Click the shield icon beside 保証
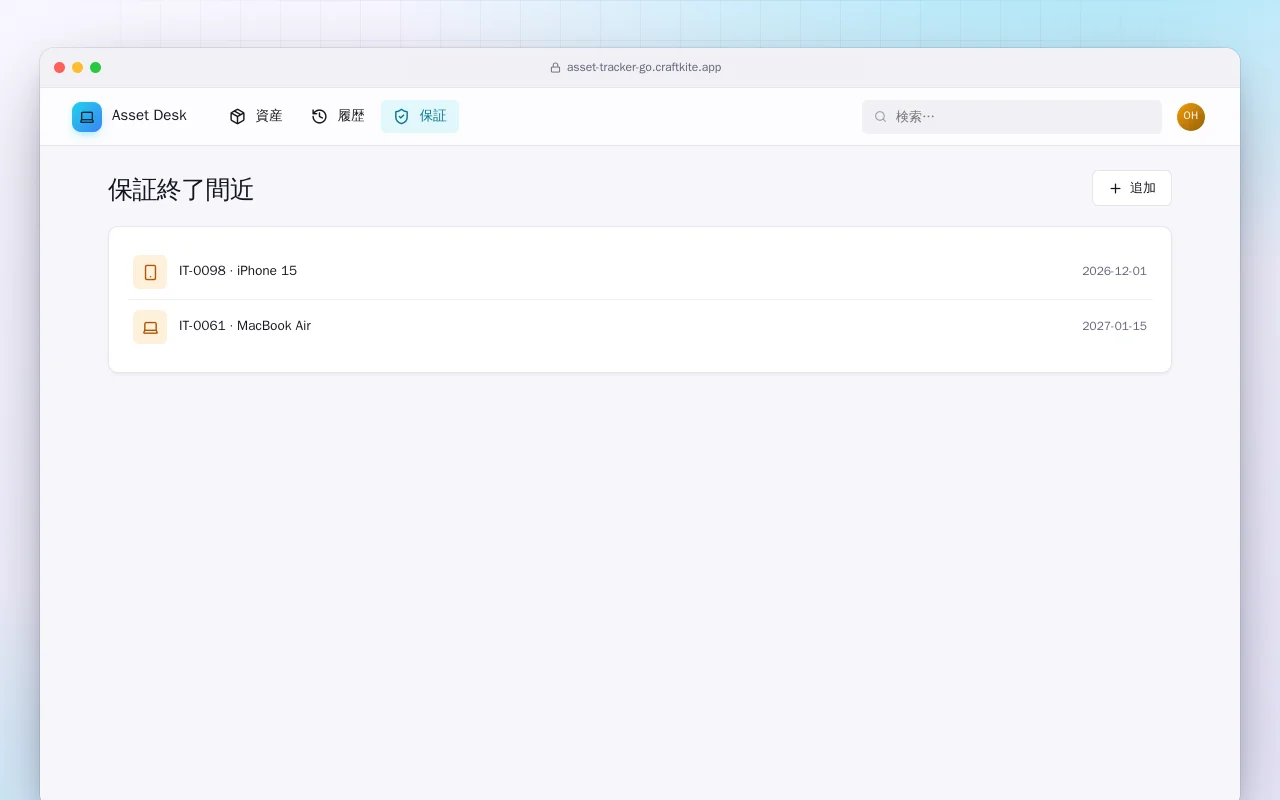Viewport: 1280px width, 800px height. pyautogui.click(x=401, y=116)
